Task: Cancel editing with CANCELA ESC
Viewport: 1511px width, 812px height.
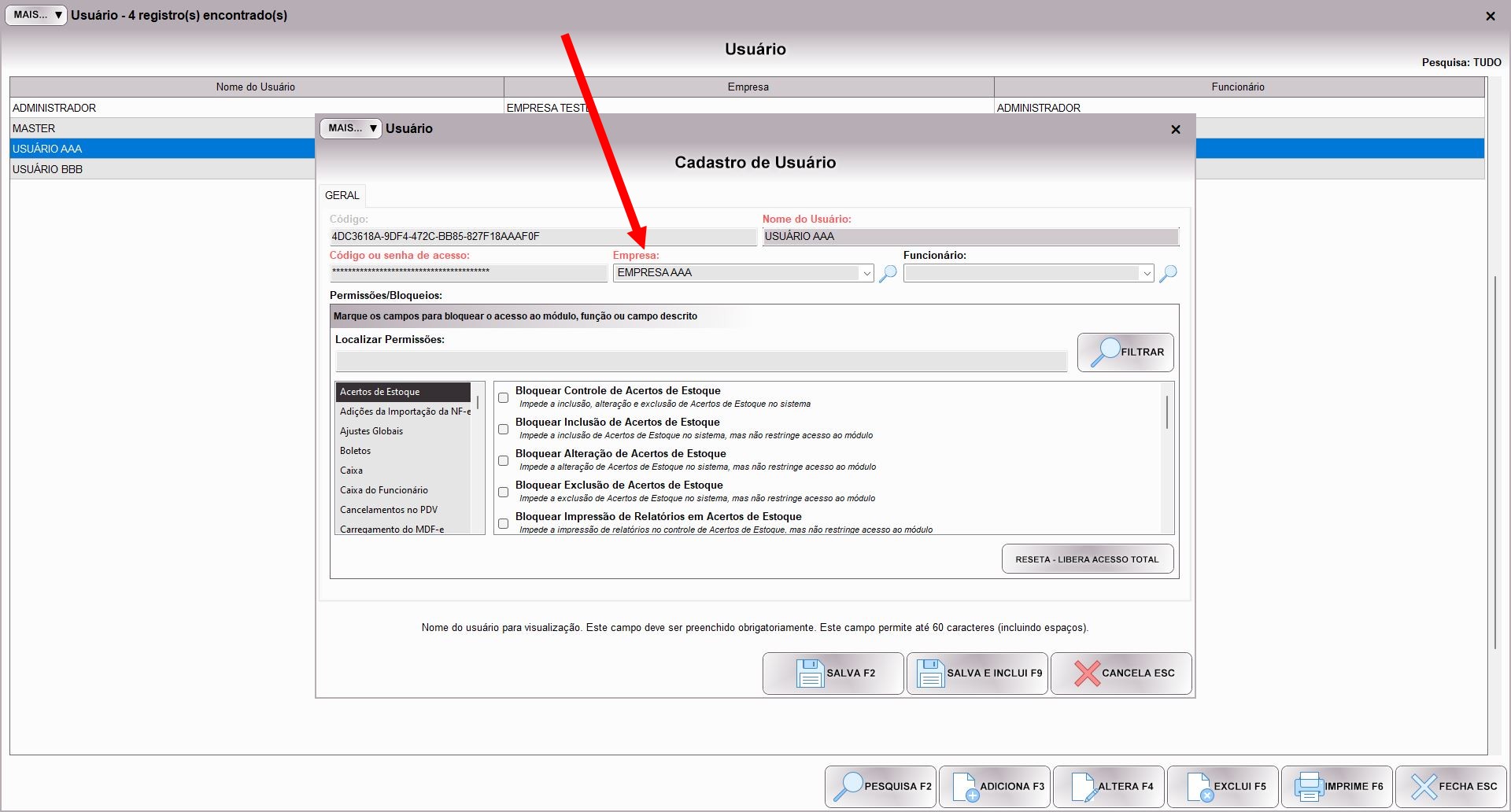Action: [1121, 674]
